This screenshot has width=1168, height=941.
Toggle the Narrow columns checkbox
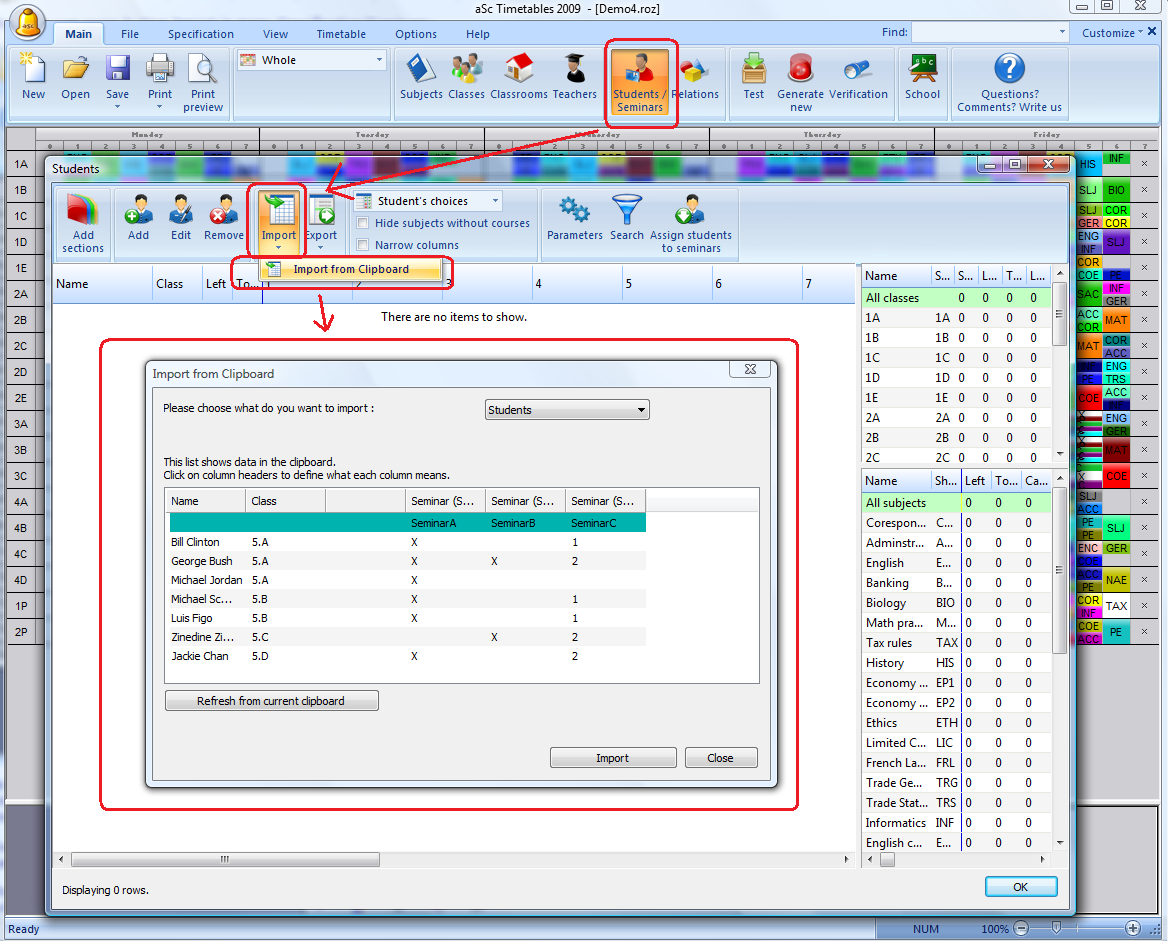point(363,245)
